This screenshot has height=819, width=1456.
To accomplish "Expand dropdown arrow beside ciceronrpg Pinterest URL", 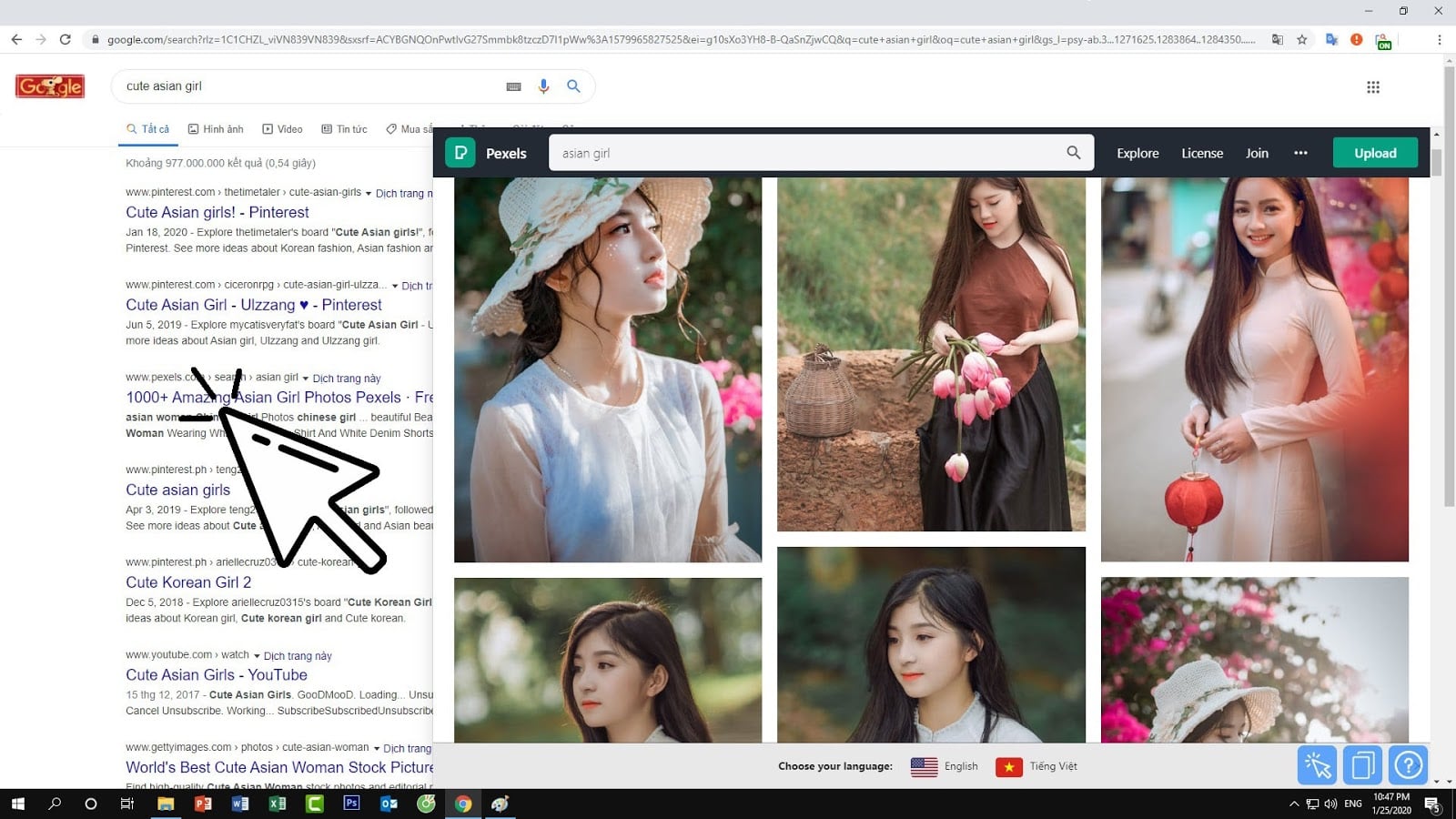I will pos(395,286).
